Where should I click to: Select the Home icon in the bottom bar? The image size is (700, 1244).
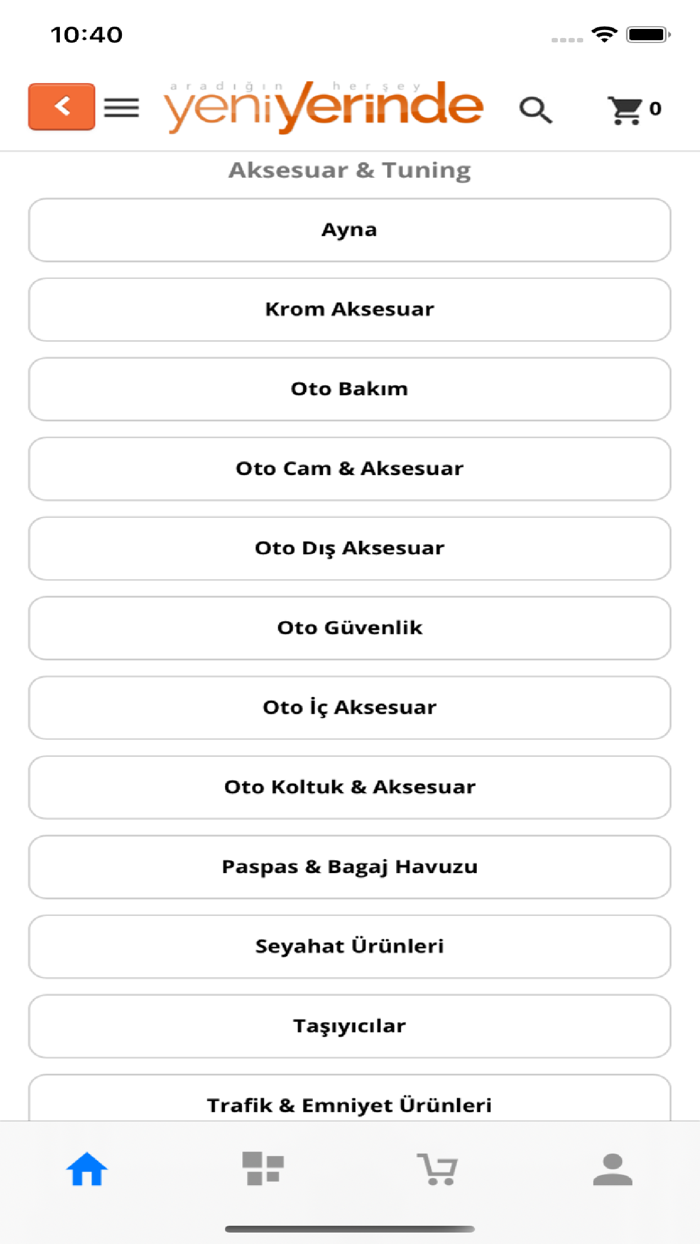(x=86, y=1167)
